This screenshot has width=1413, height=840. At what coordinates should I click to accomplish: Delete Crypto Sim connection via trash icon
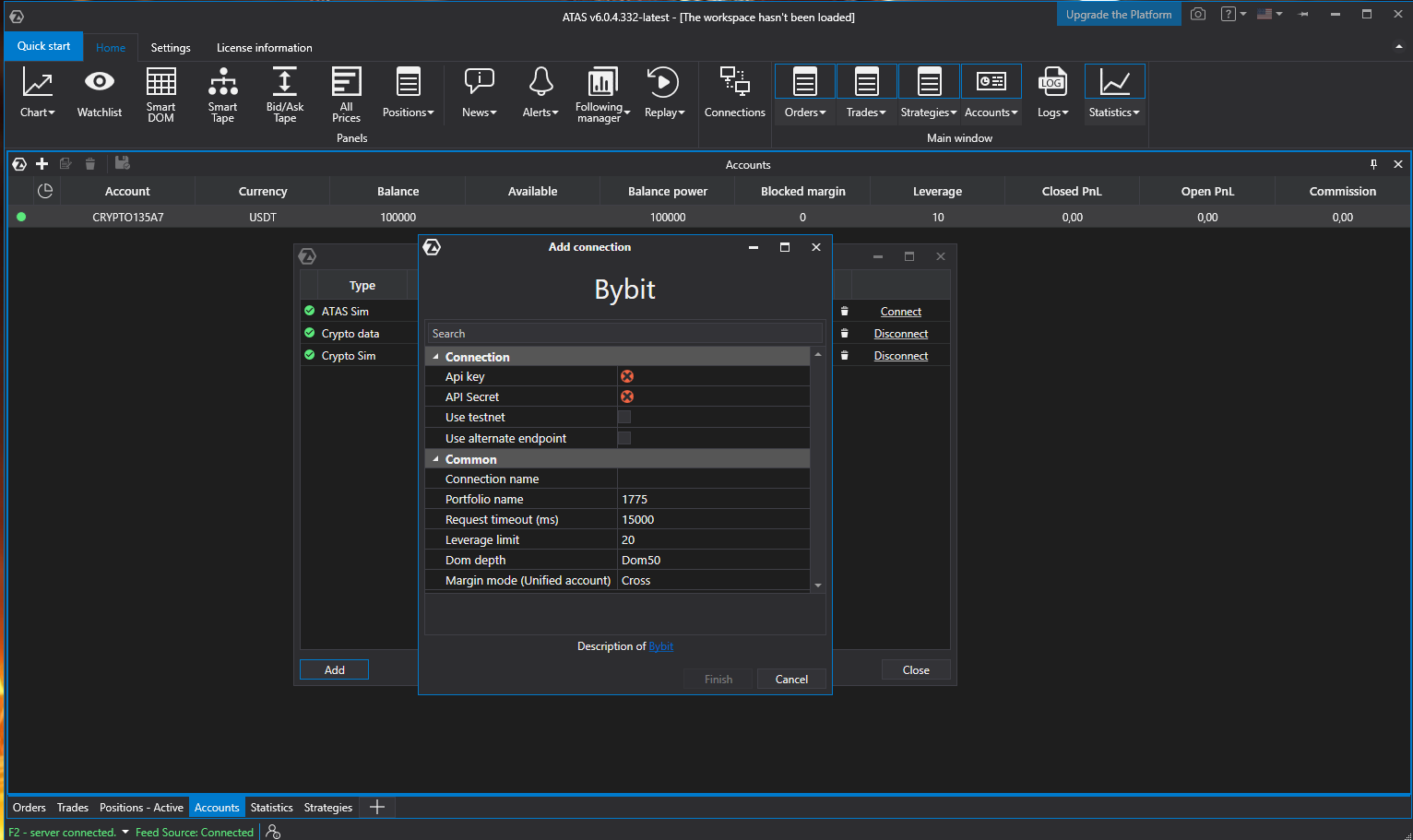pyautogui.click(x=844, y=355)
